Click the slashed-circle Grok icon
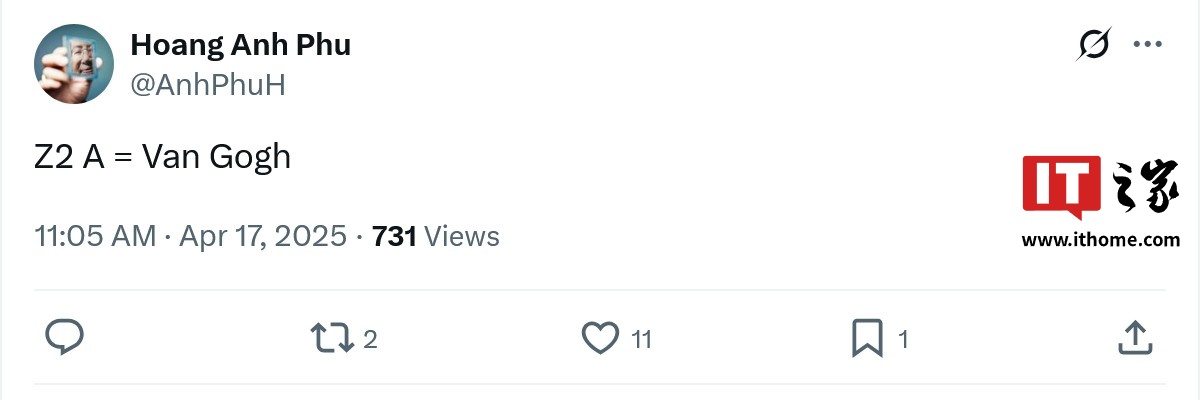The height and width of the screenshot is (400, 1200). click(1095, 45)
